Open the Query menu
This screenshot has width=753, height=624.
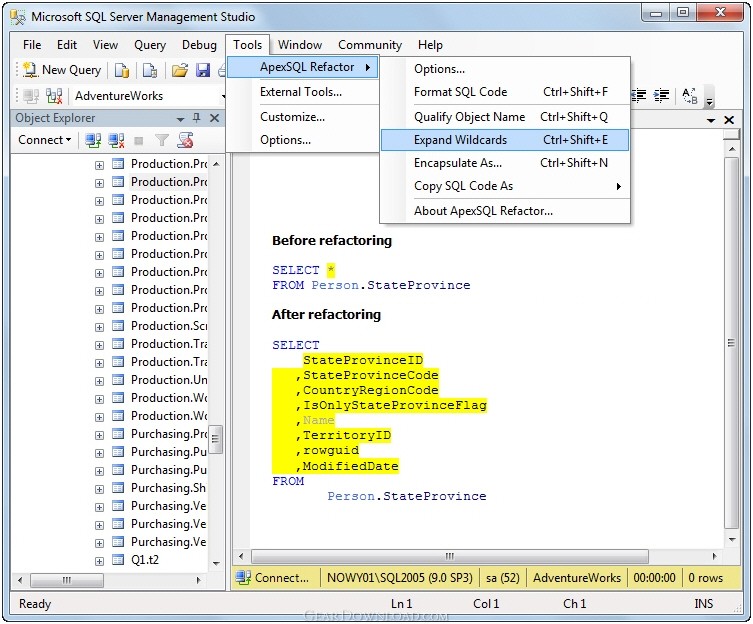click(150, 45)
